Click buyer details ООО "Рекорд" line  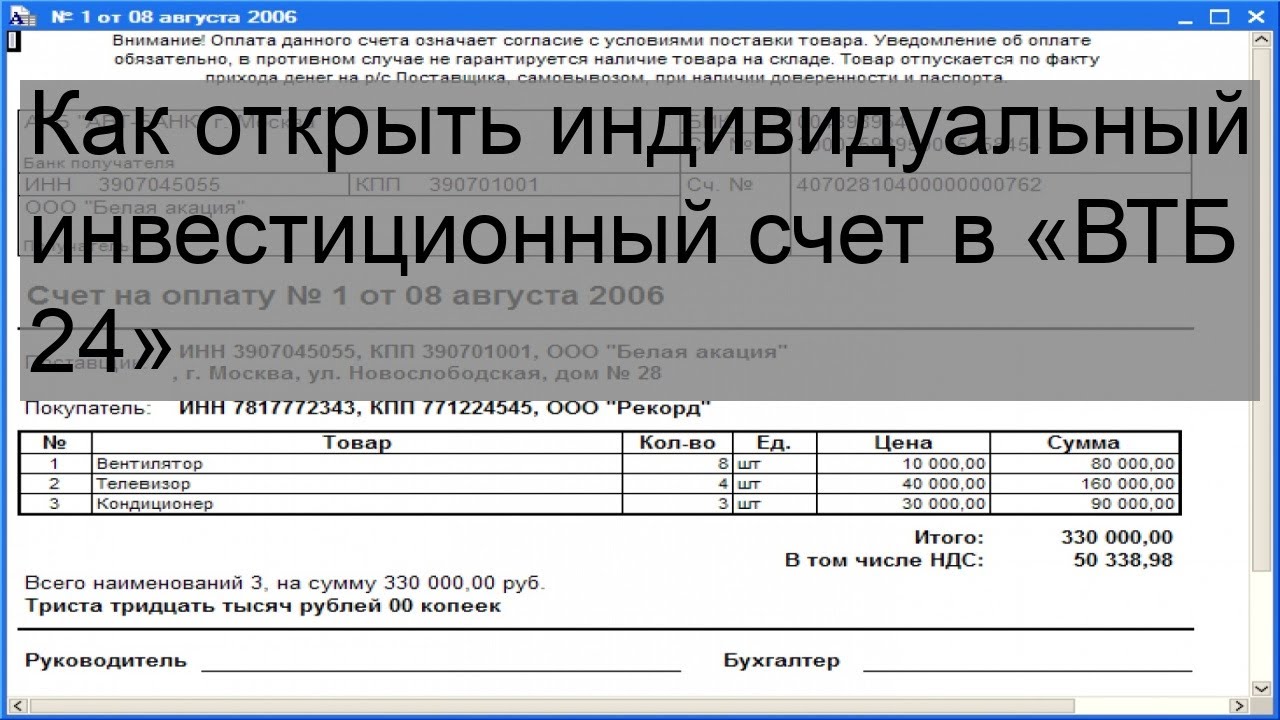coord(445,408)
